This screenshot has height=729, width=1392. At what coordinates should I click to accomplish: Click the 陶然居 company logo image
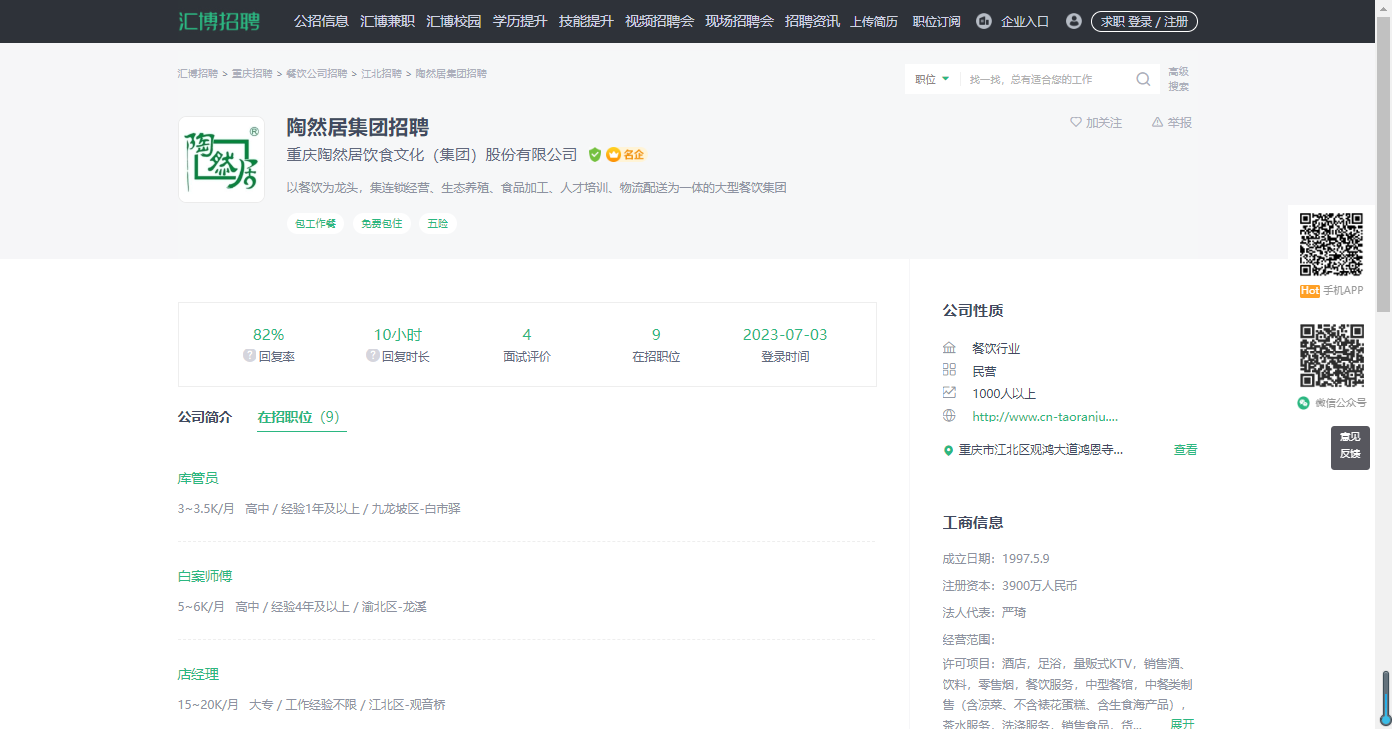point(221,160)
